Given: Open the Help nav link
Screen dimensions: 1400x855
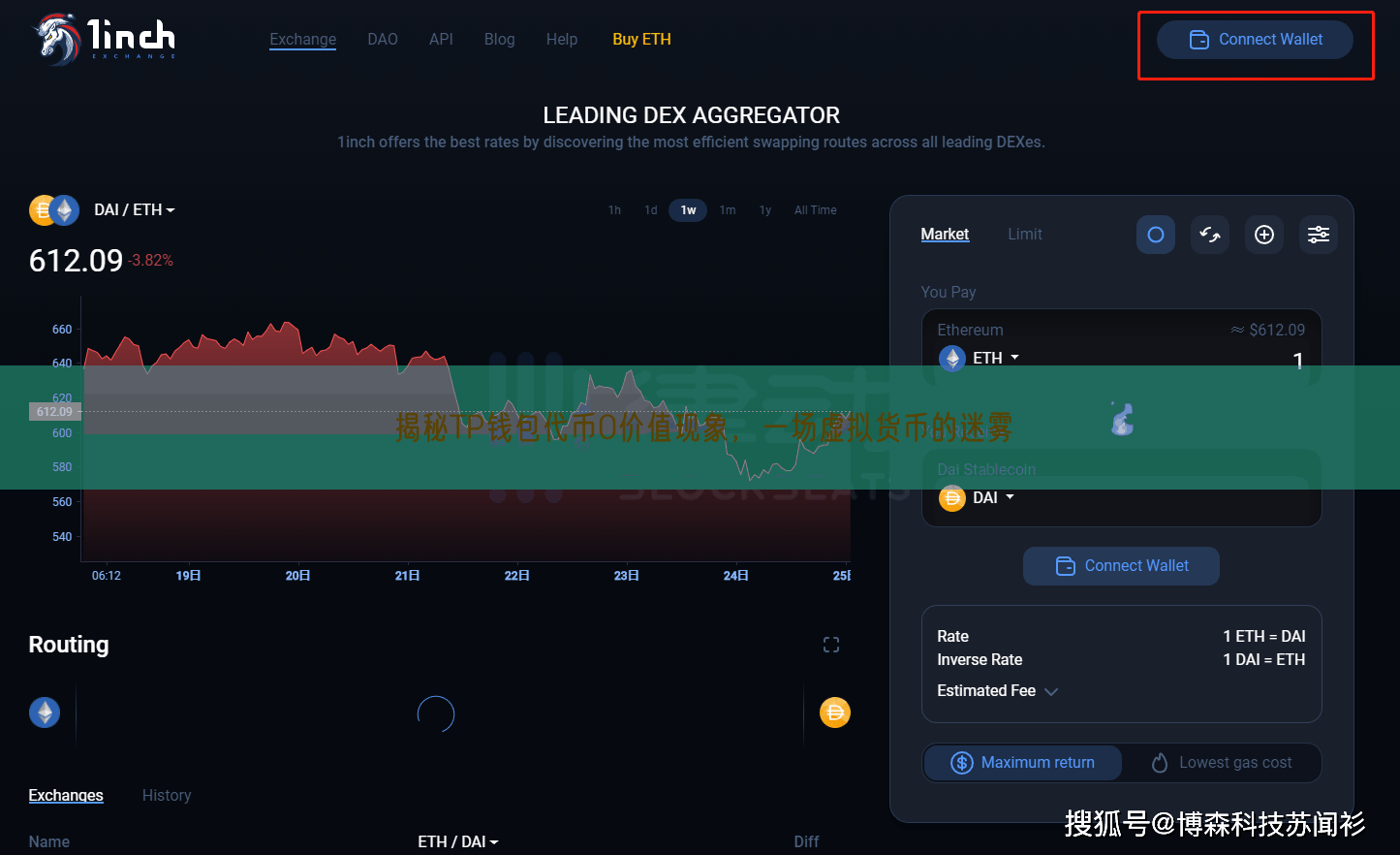Looking at the screenshot, I should [x=562, y=40].
